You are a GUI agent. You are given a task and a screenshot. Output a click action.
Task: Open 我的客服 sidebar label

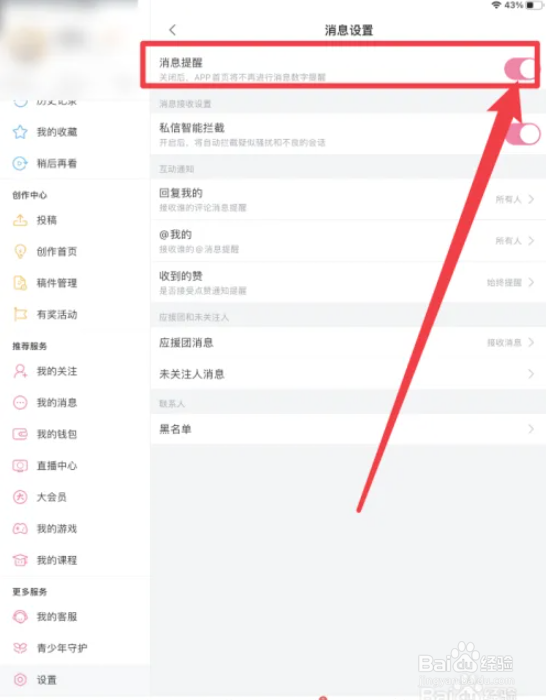57,617
